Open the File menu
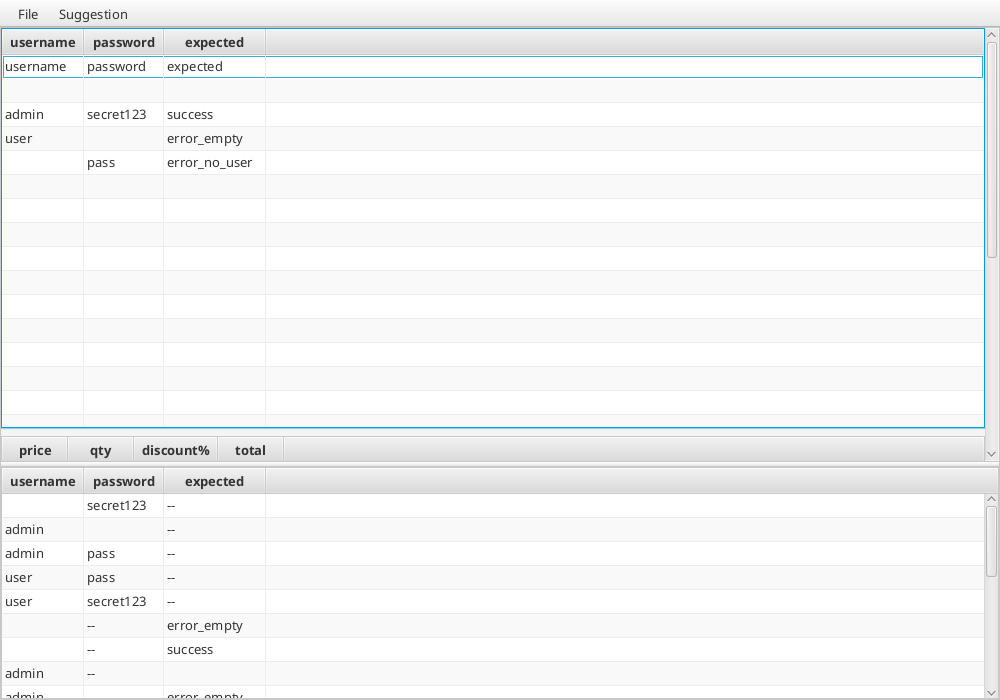The width and height of the screenshot is (1000, 700). 26,14
